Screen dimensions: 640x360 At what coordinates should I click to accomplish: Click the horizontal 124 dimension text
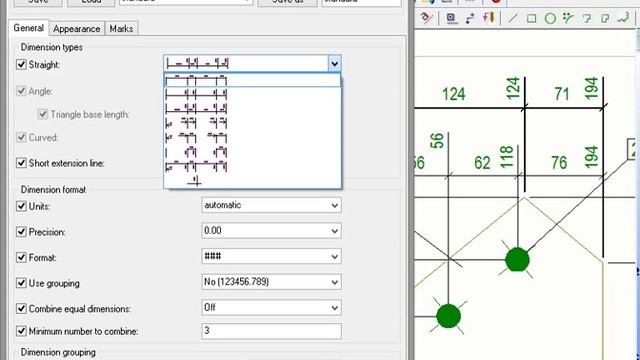[x=453, y=94]
